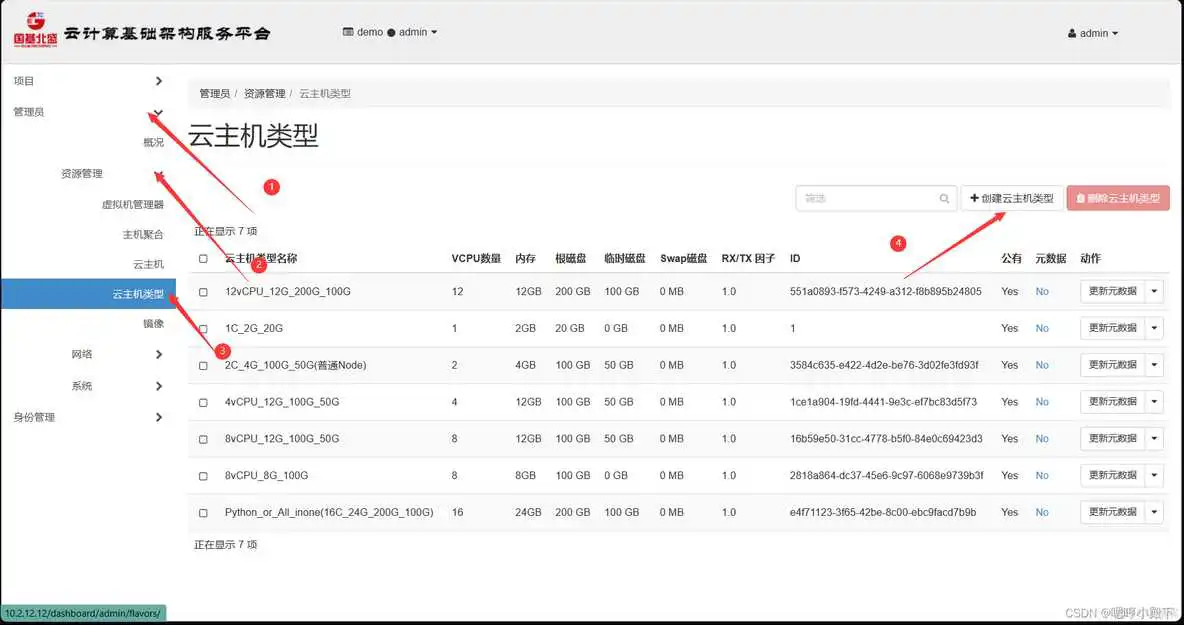Screen dimensions: 1184x625
Task: Click the 创建云主机类型 button
Action: coord(1011,197)
